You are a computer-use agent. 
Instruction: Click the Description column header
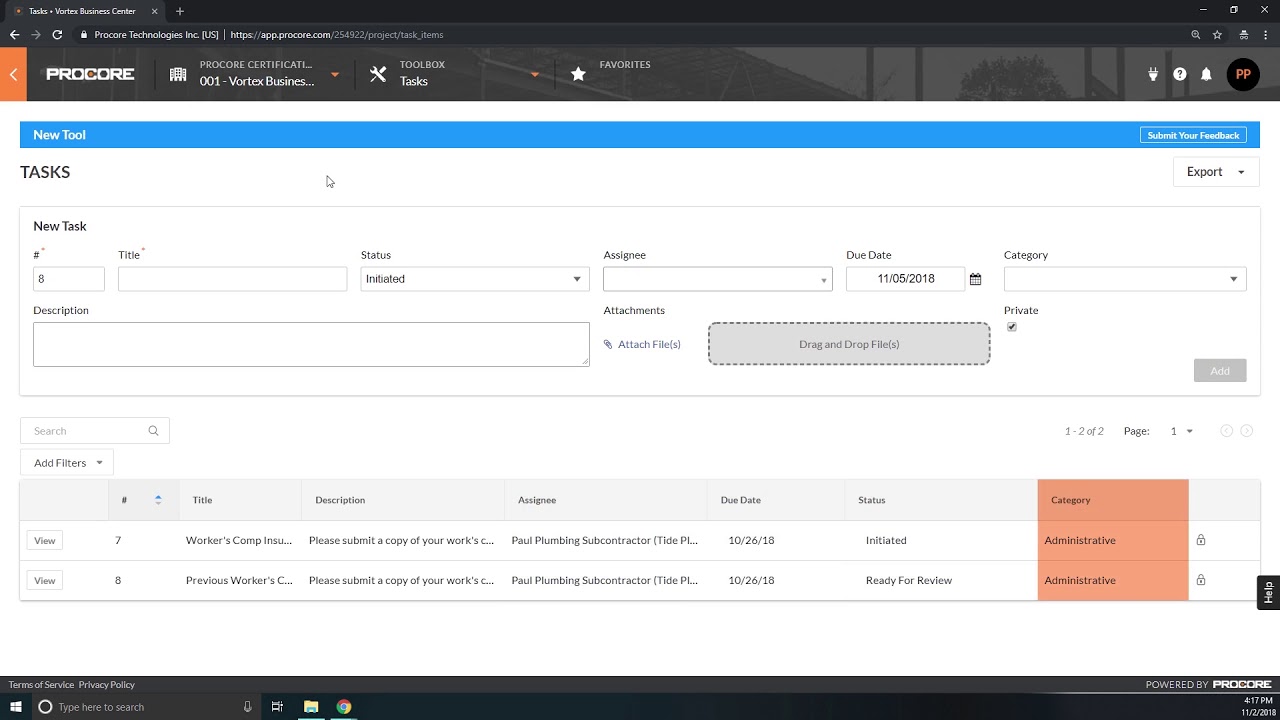340,500
